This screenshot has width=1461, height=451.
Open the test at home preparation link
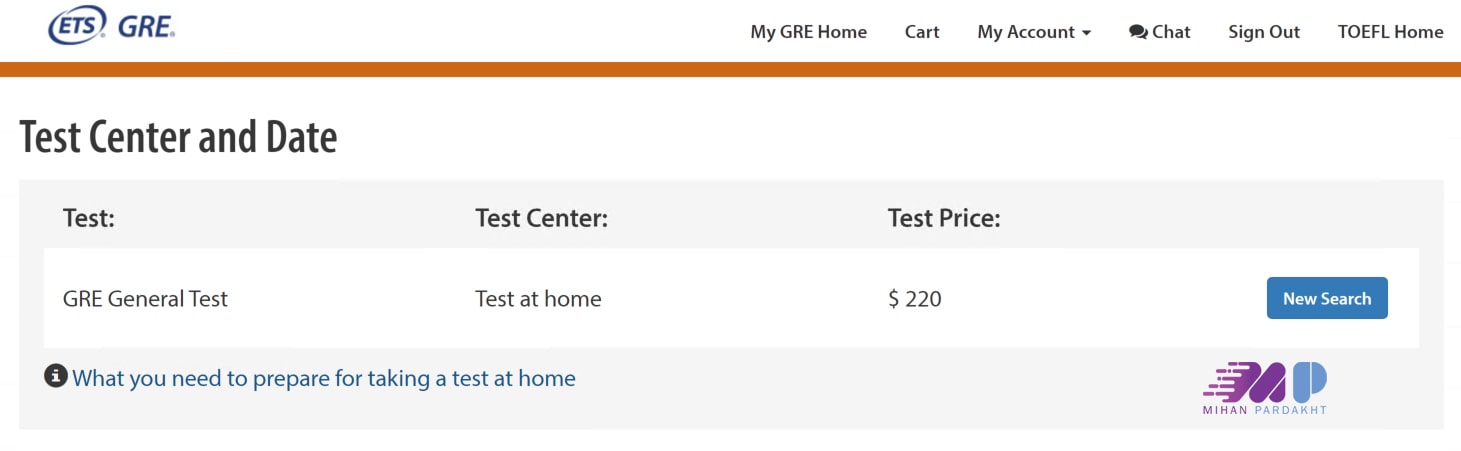pyautogui.click(x=324, y=378)
